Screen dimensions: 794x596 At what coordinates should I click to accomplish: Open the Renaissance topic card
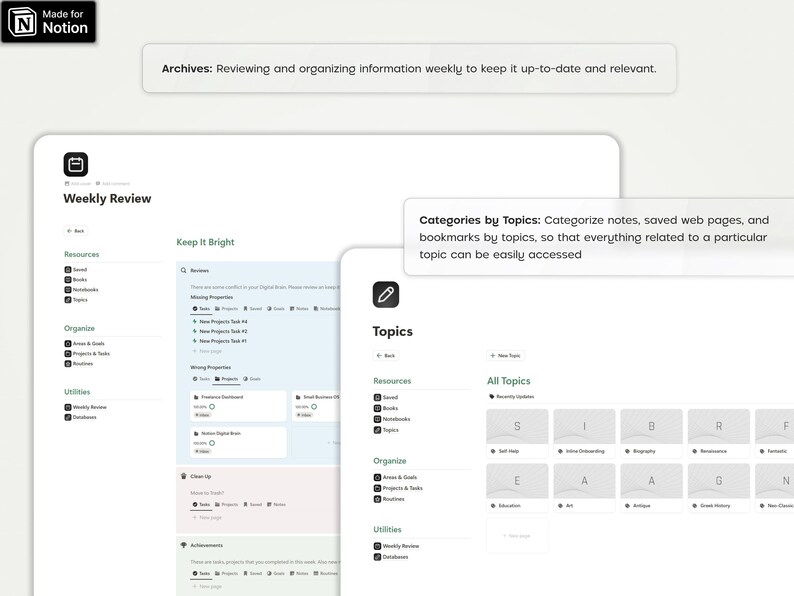coord(719,433)
